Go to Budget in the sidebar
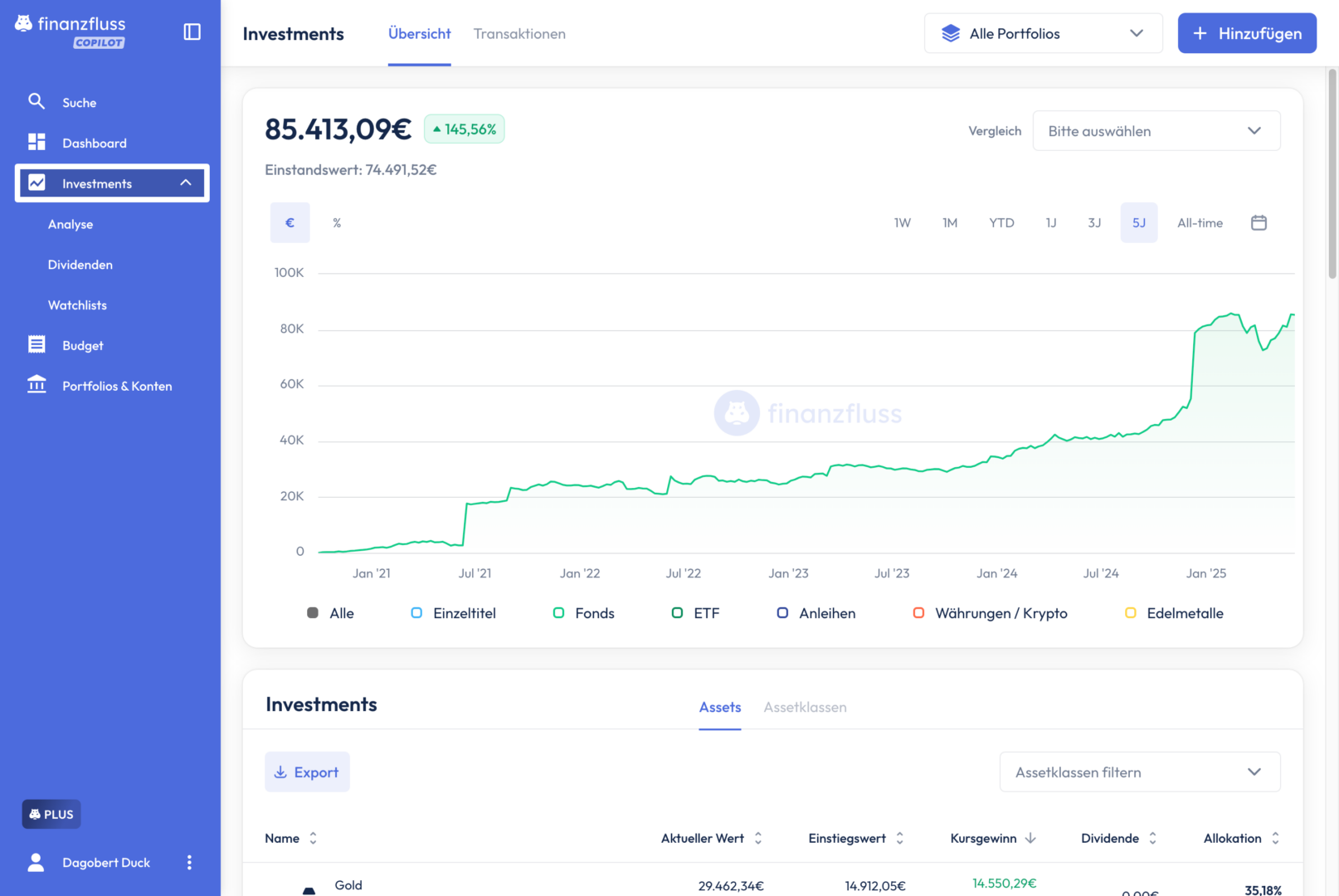This screenshot has width=1339, height=896. click(x=83, y=345)
